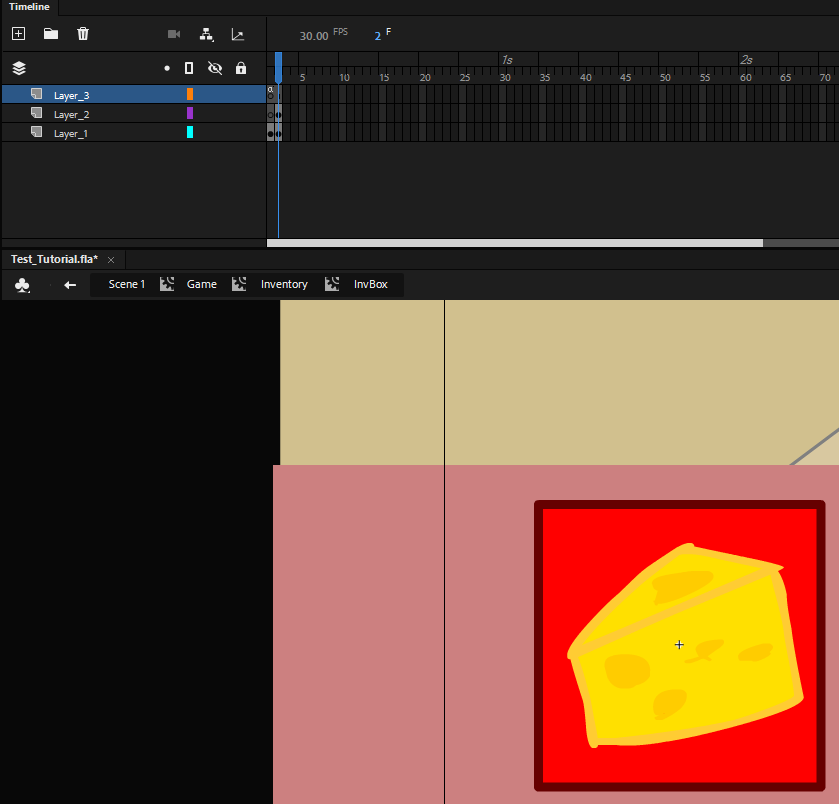
Task: Toggle show all layers as outlines
Action: (x=189, y=68)
